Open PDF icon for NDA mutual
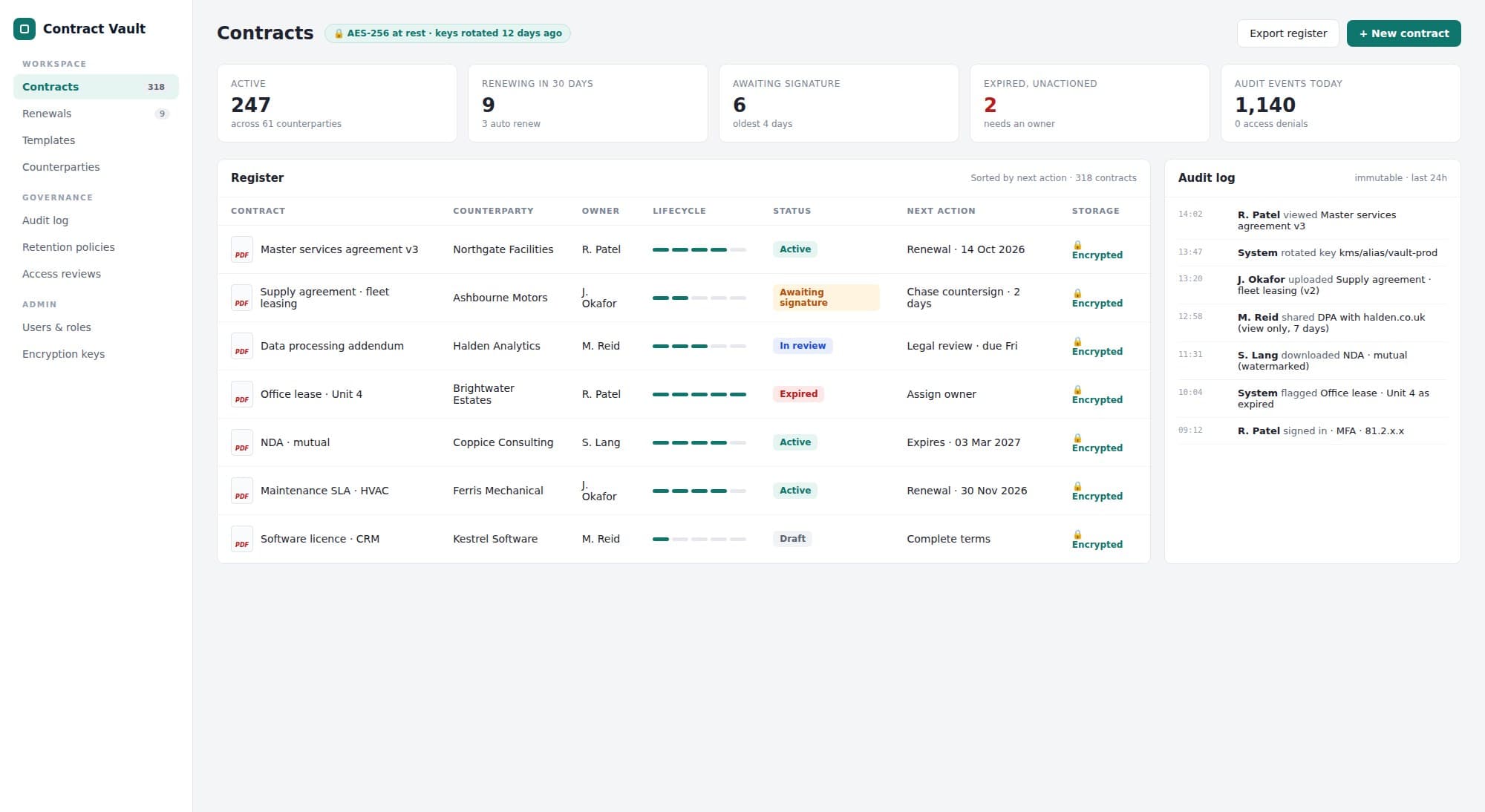 (x=242, y=442)
